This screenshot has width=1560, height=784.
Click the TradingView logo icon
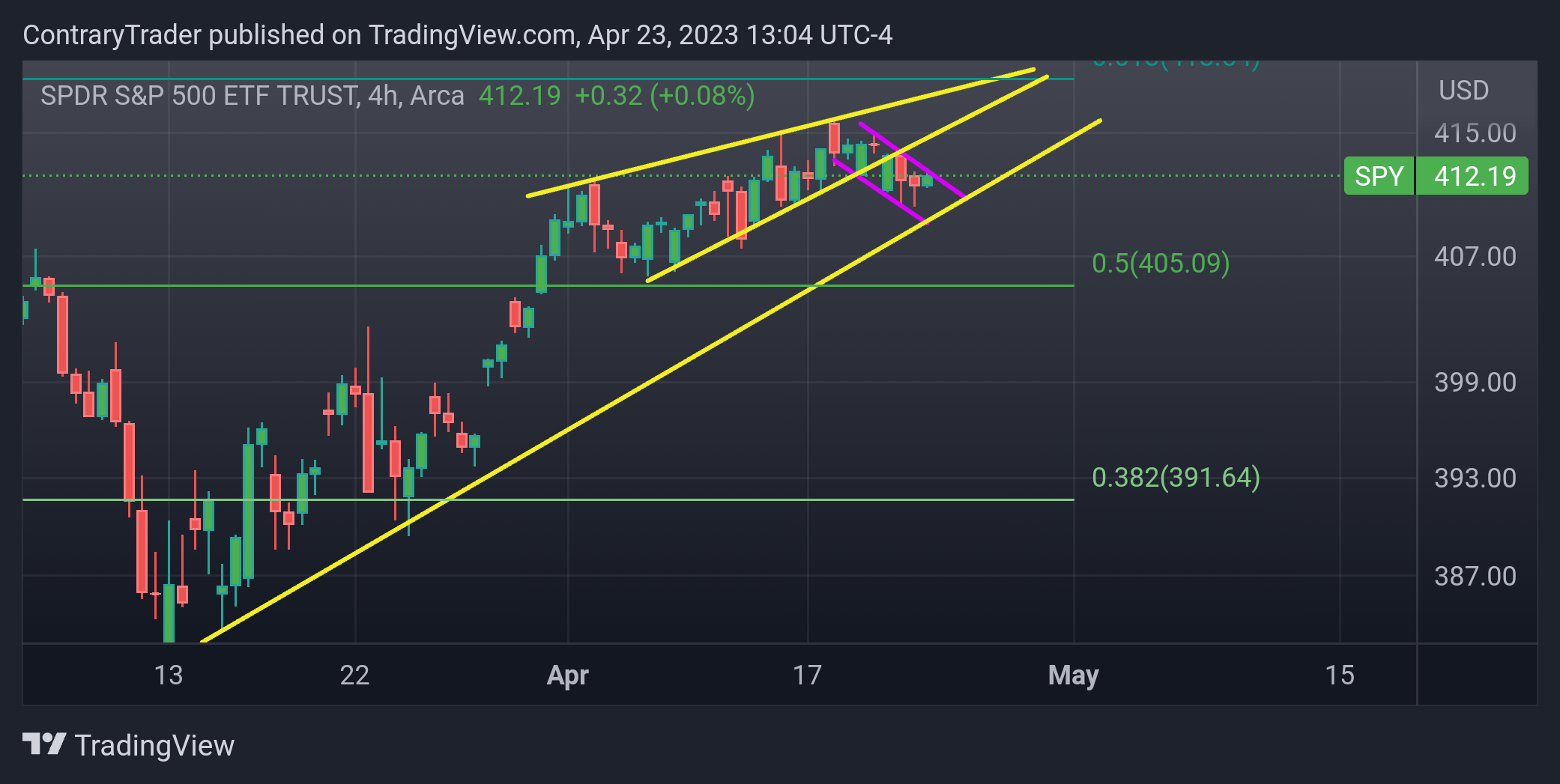(x=44, y=744)
